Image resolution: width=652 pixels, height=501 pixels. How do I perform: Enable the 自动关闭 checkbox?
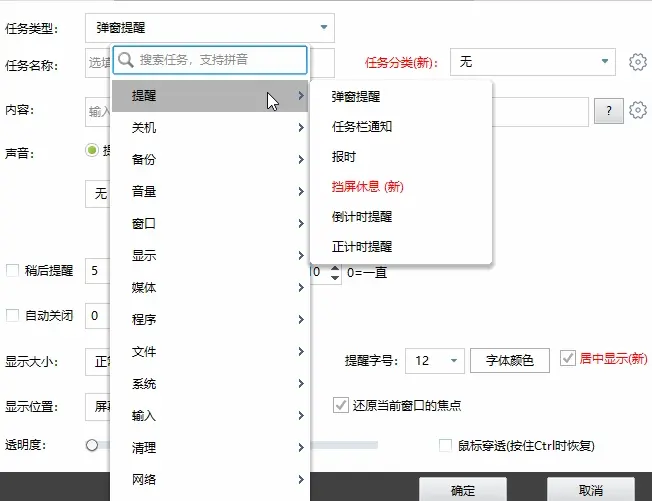pyautogui.click(x=12, y=316)
